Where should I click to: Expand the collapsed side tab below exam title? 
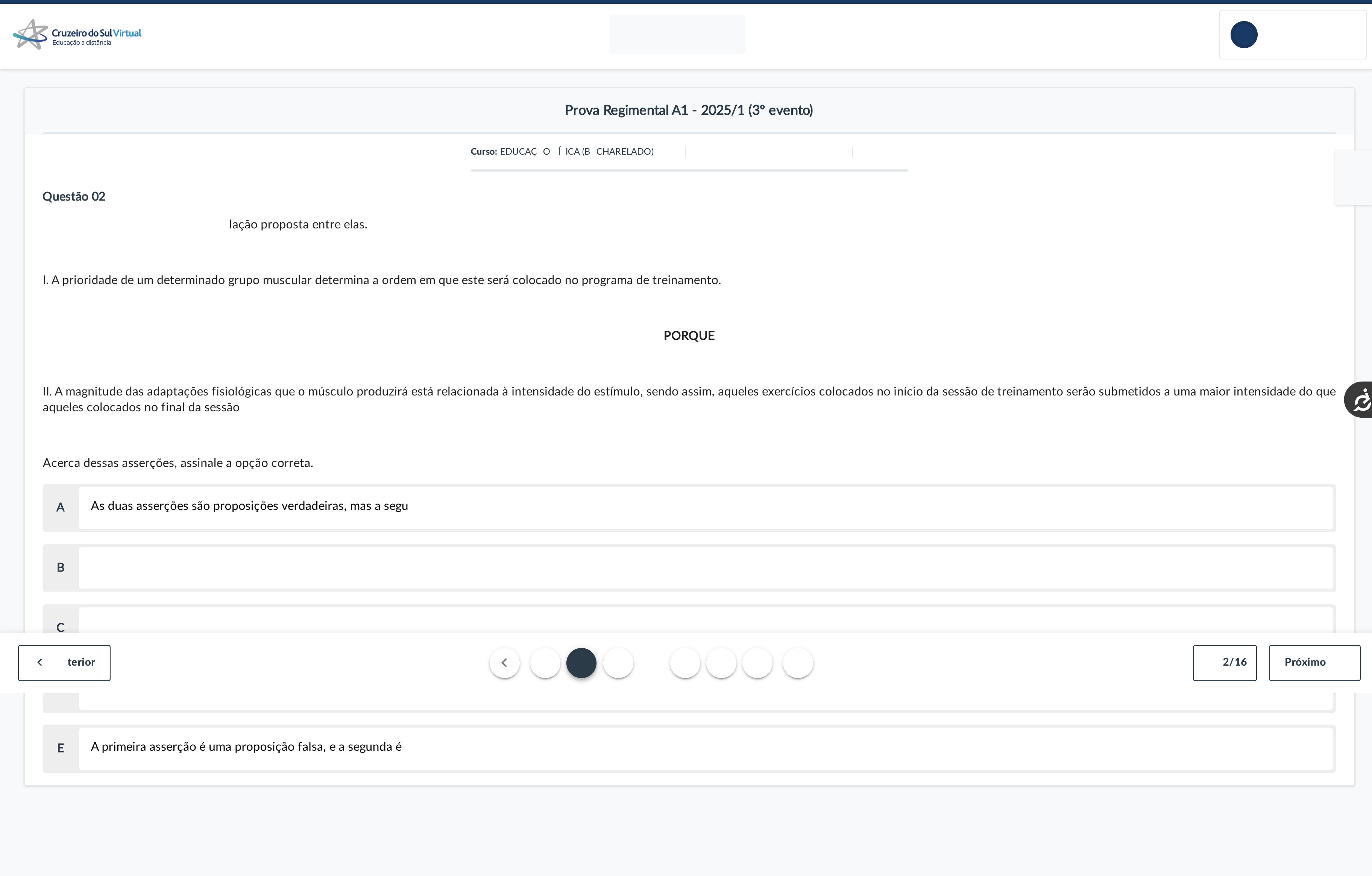coord(1354,177)
